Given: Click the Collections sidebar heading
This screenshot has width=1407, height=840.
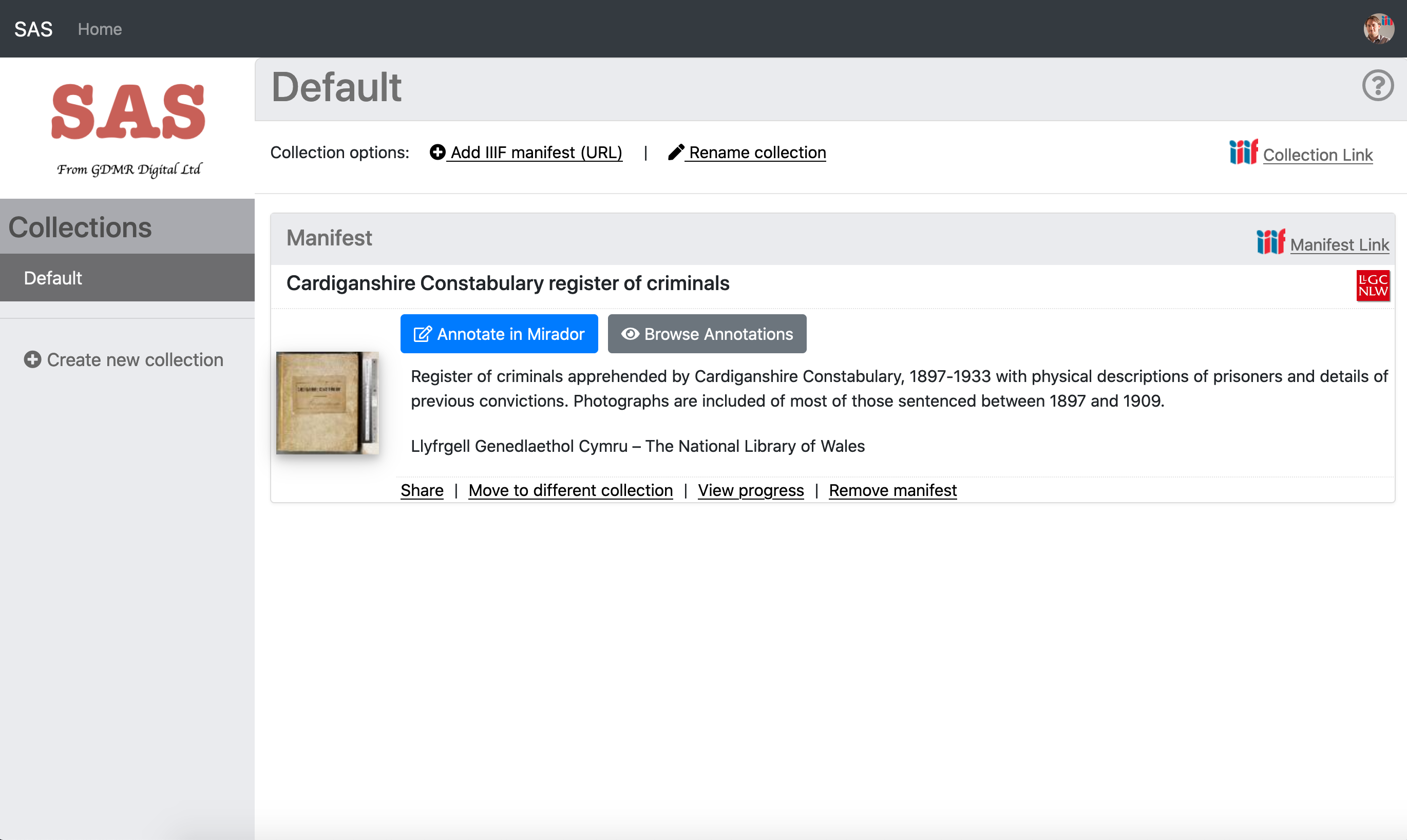Looking at the screenshot, I should click(x=80, y=227).
